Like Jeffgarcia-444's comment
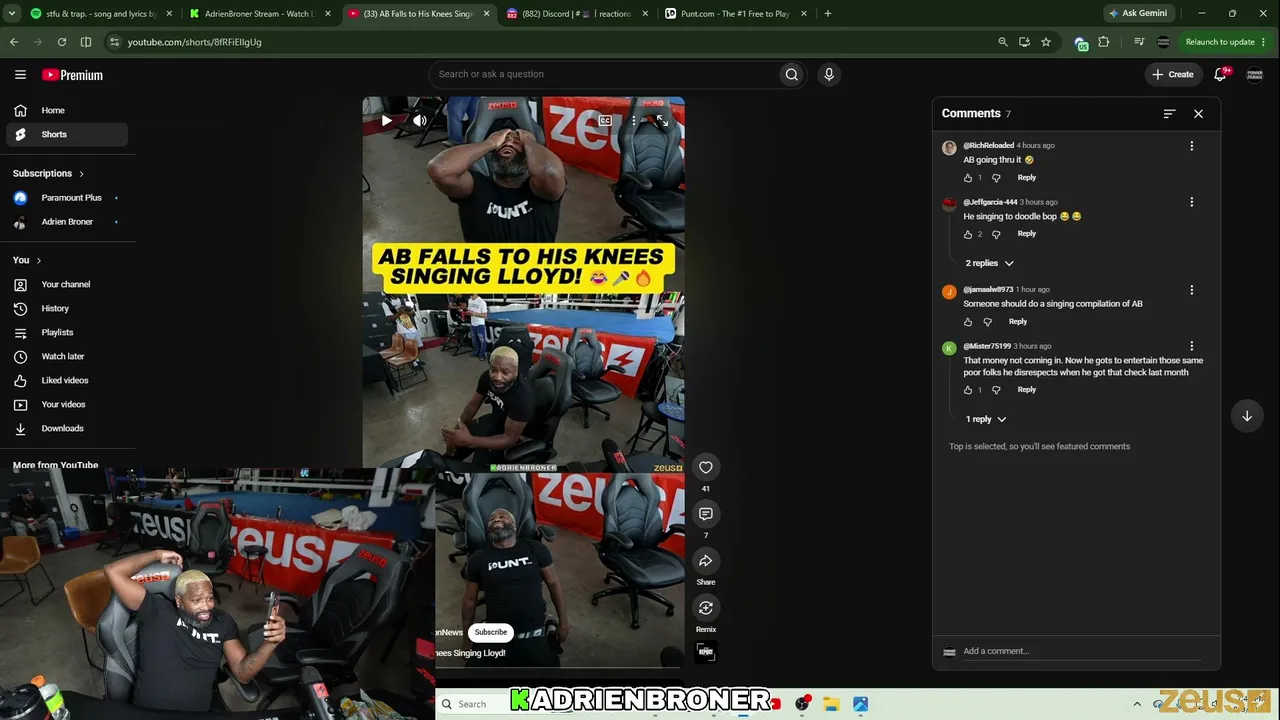The width and height of the screenshot is (1280, 720). click(968, 234)
